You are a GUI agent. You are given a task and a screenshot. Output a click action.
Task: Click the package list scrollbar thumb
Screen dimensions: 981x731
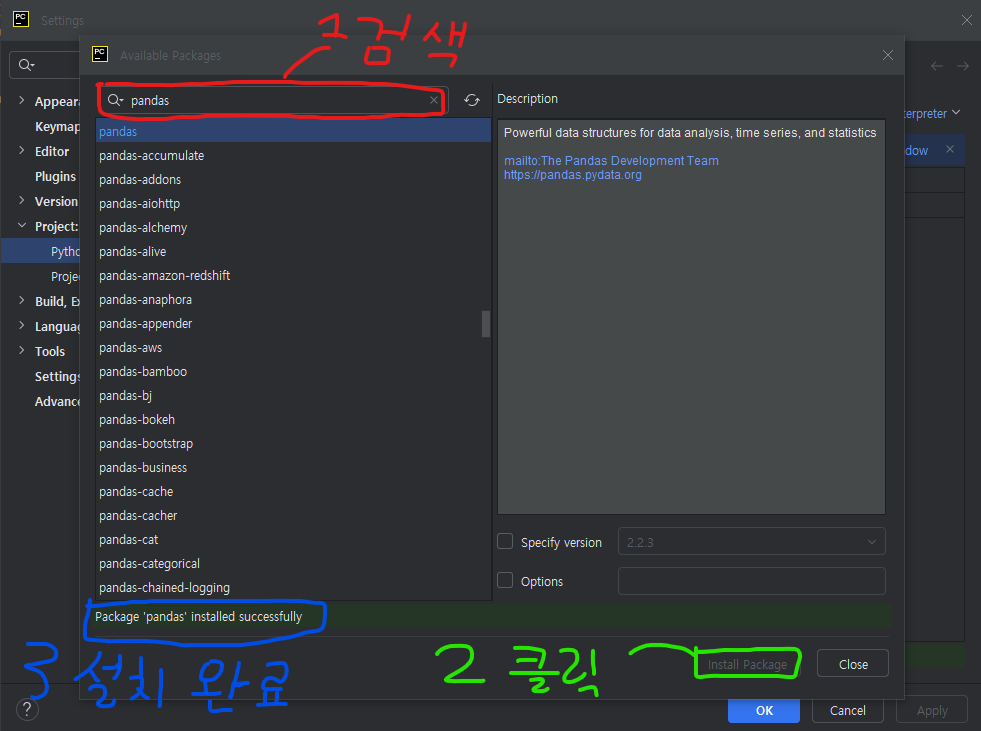tap(485, 324)
